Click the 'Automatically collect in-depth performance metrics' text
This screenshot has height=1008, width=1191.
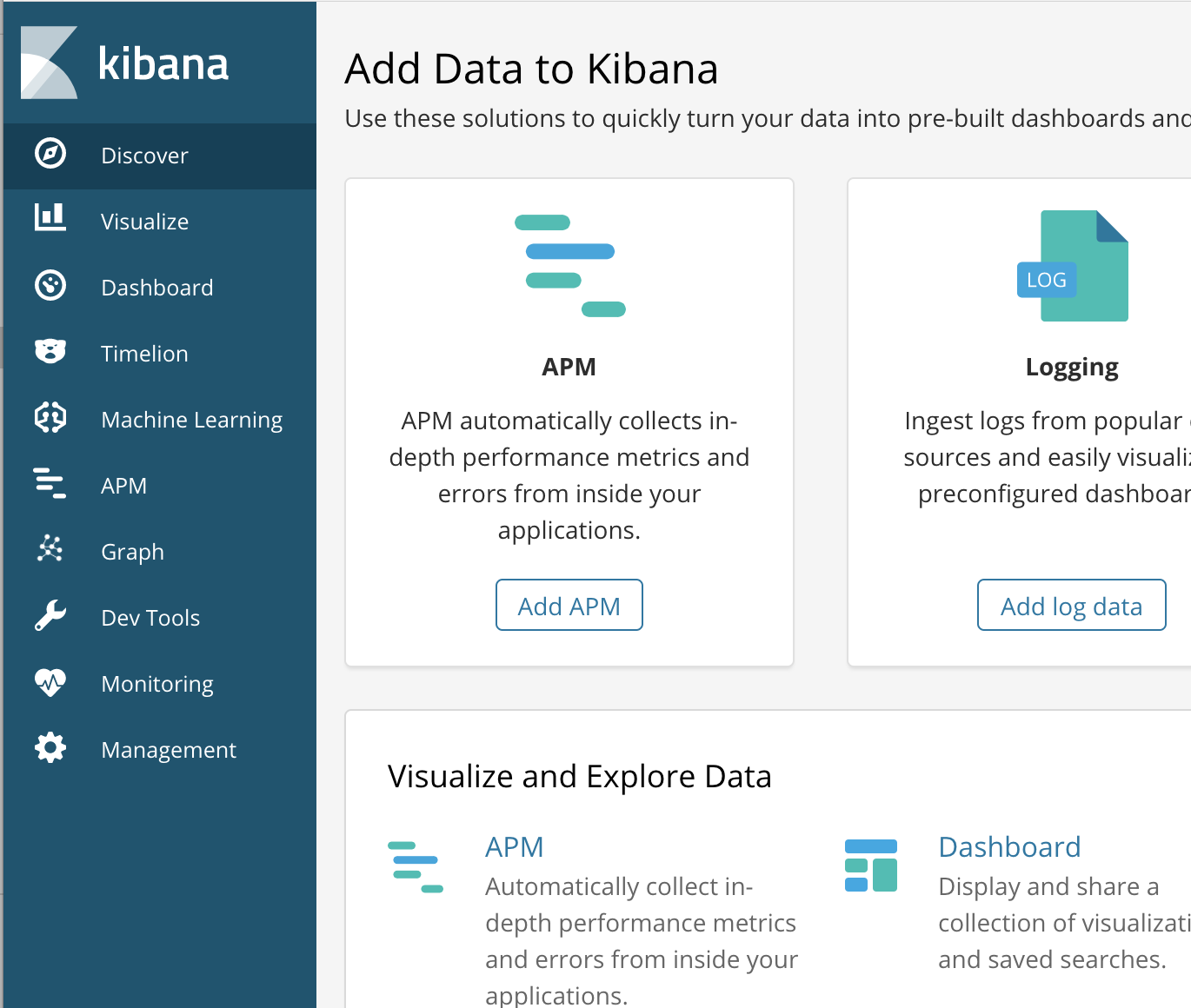click(x=642, y=940)
